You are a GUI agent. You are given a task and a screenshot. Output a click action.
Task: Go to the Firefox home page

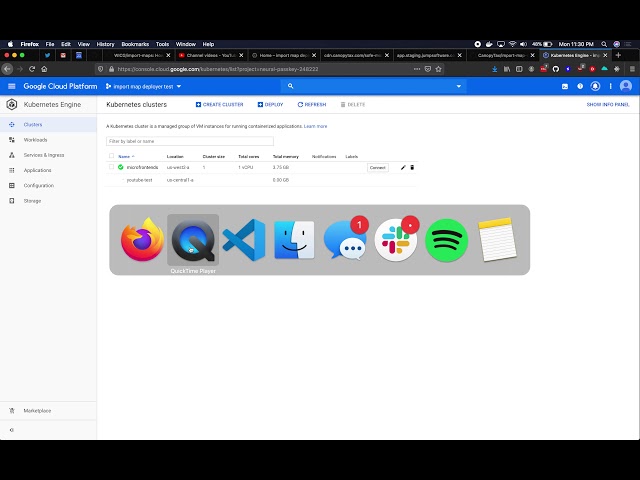tap(44, 69)
